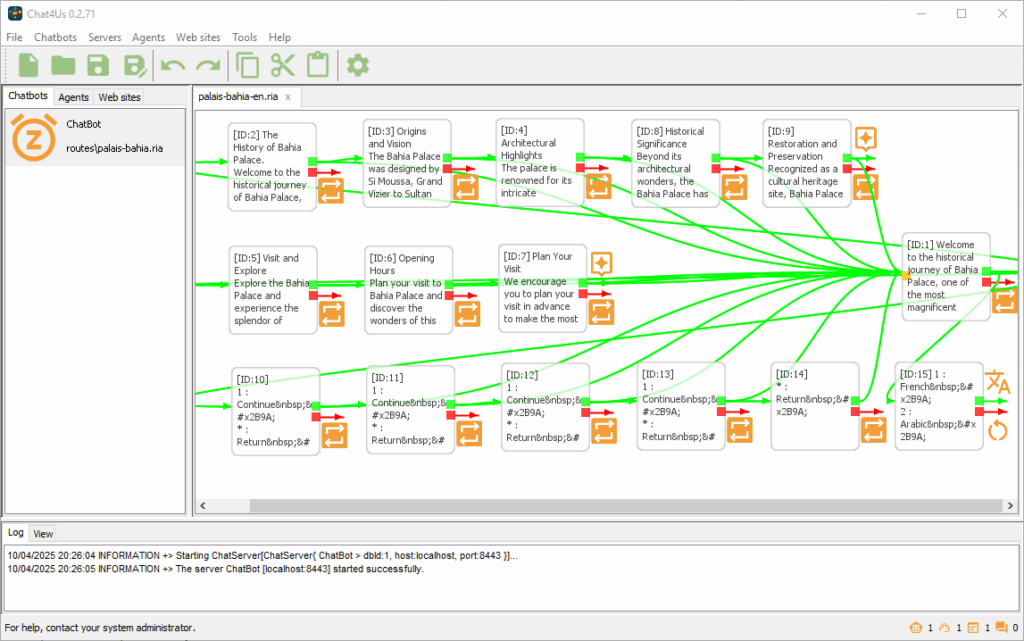Toggle the red failure output on node ID:14
The width and height of the screenshot is (1024, 641).
click(855, 411)
